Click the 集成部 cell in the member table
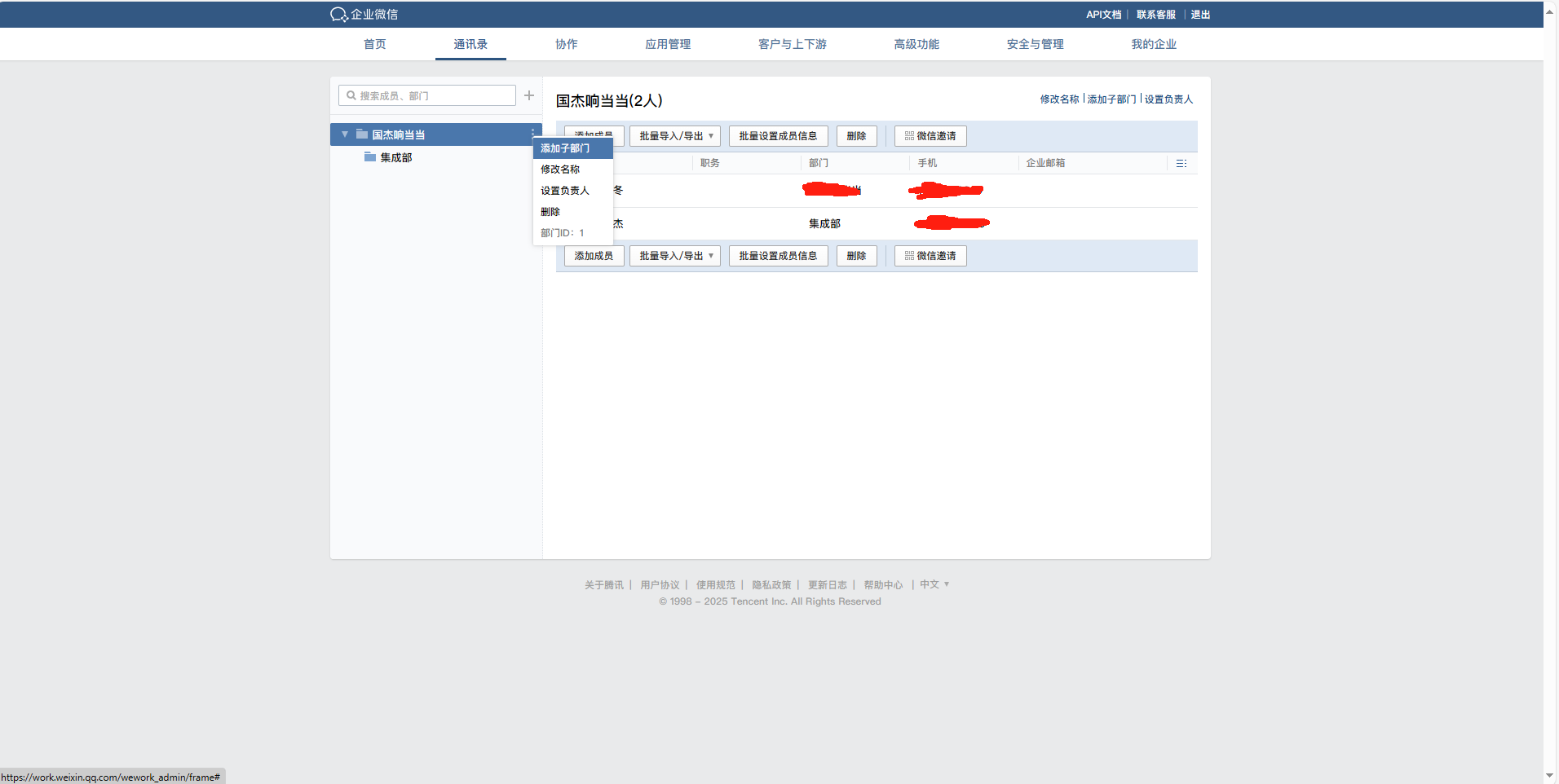The image size is (1559, 784). tap(824, 223)
